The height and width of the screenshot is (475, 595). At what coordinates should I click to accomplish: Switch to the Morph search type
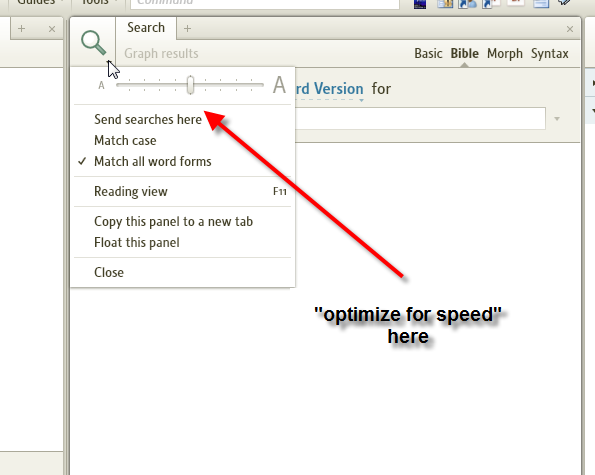coord(505,53)
